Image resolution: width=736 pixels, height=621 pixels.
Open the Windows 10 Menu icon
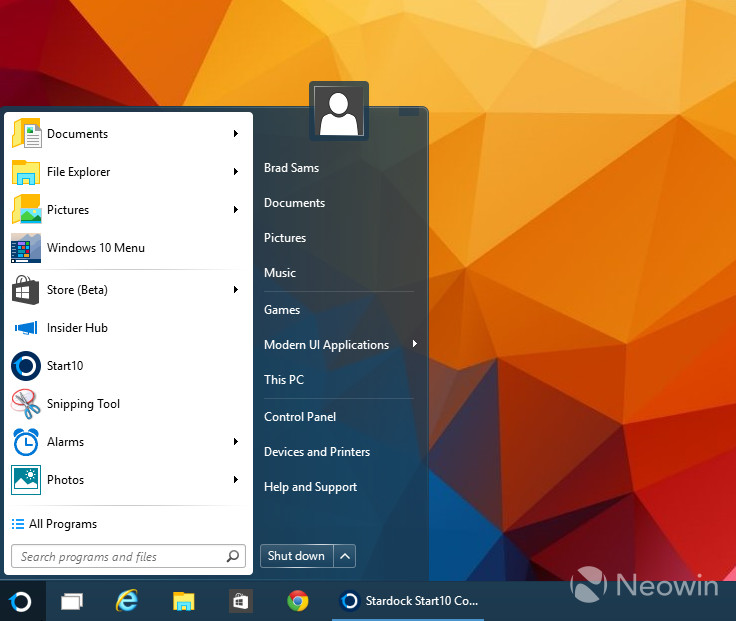point(26,248)
